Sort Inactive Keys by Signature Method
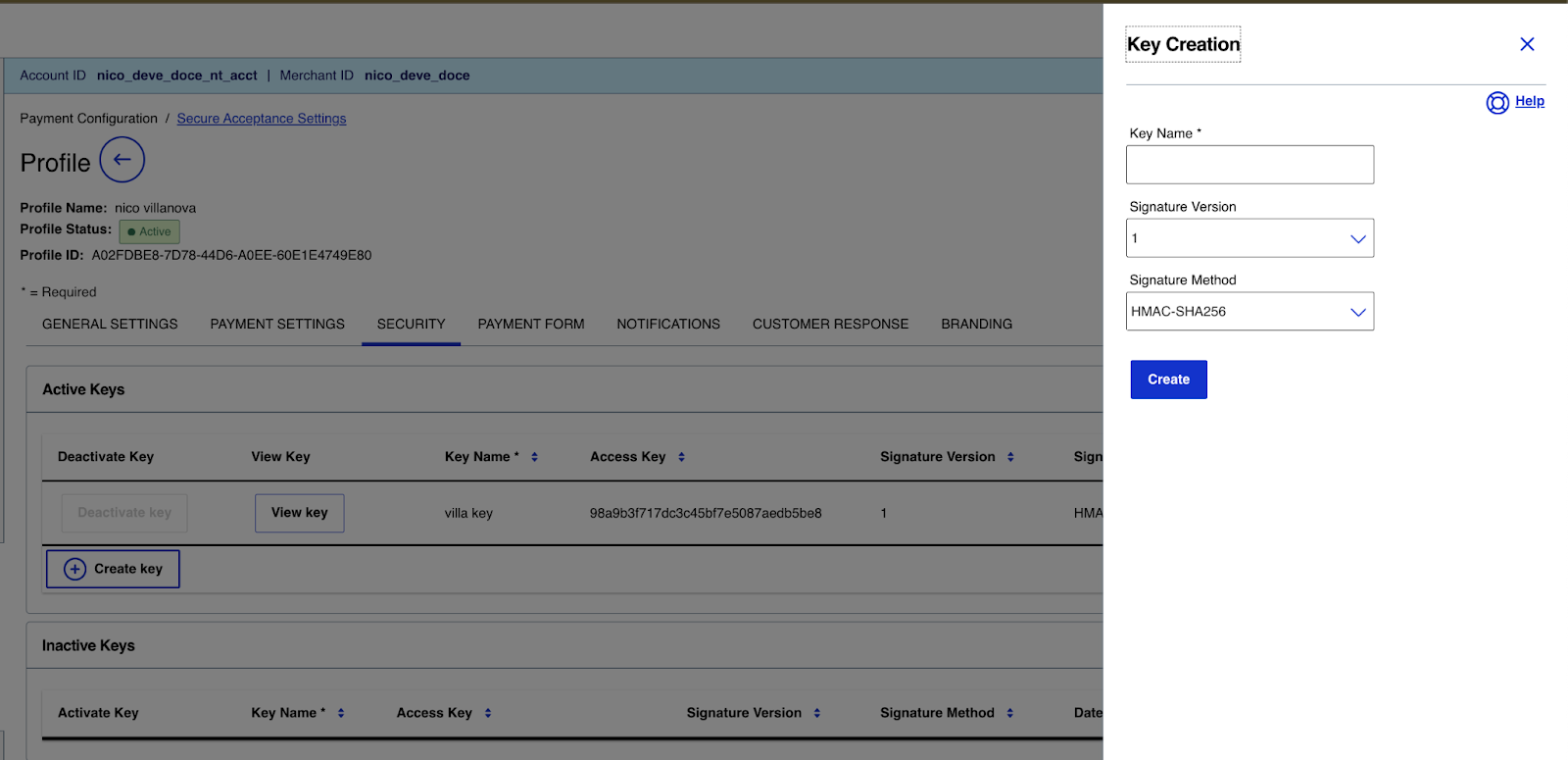 click(1010, 713)
